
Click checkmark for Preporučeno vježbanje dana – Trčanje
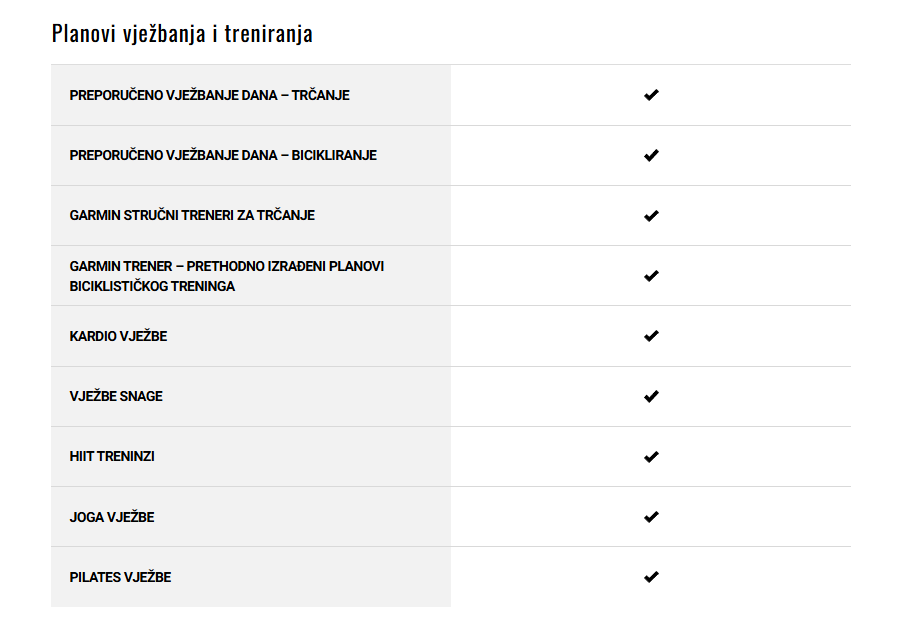651,95
